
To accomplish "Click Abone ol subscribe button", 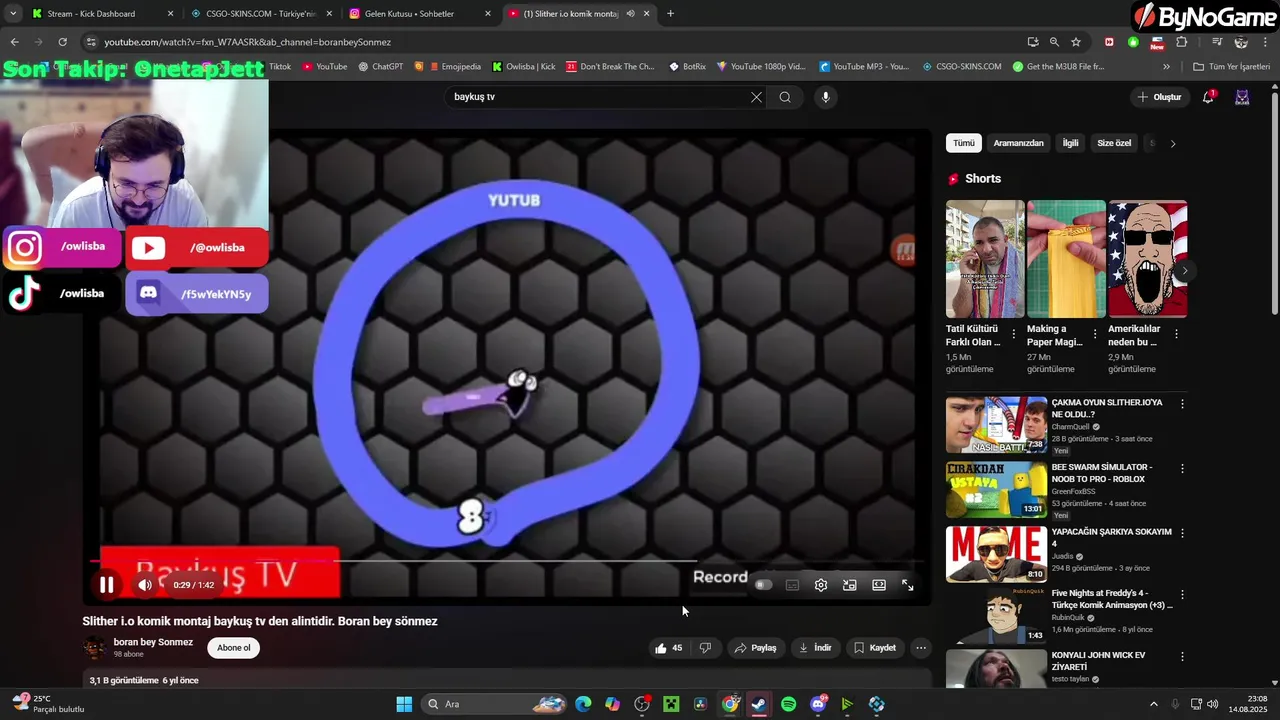I will pyautogui.click(x=234, y=648).
